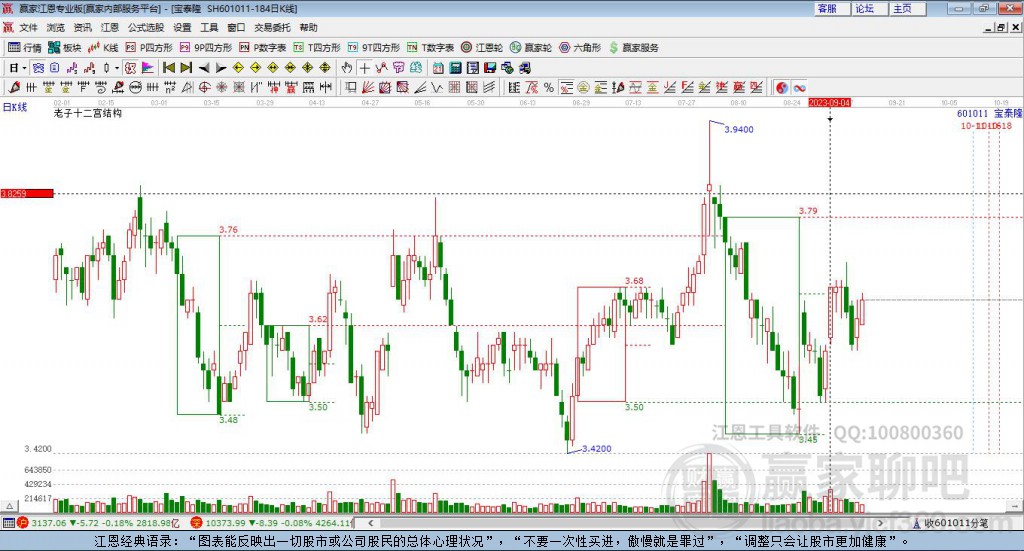Toggle the crosshair cursor button
1024x551 pixels.
click(x=364, y=68)
